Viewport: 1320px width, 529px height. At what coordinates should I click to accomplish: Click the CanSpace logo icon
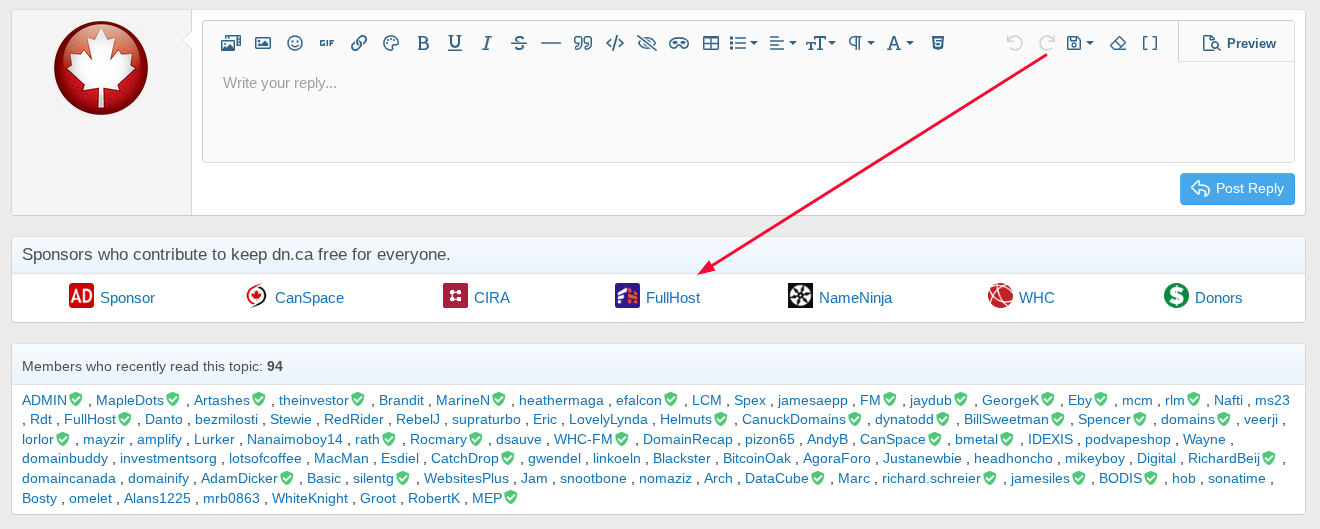[257, 295]
